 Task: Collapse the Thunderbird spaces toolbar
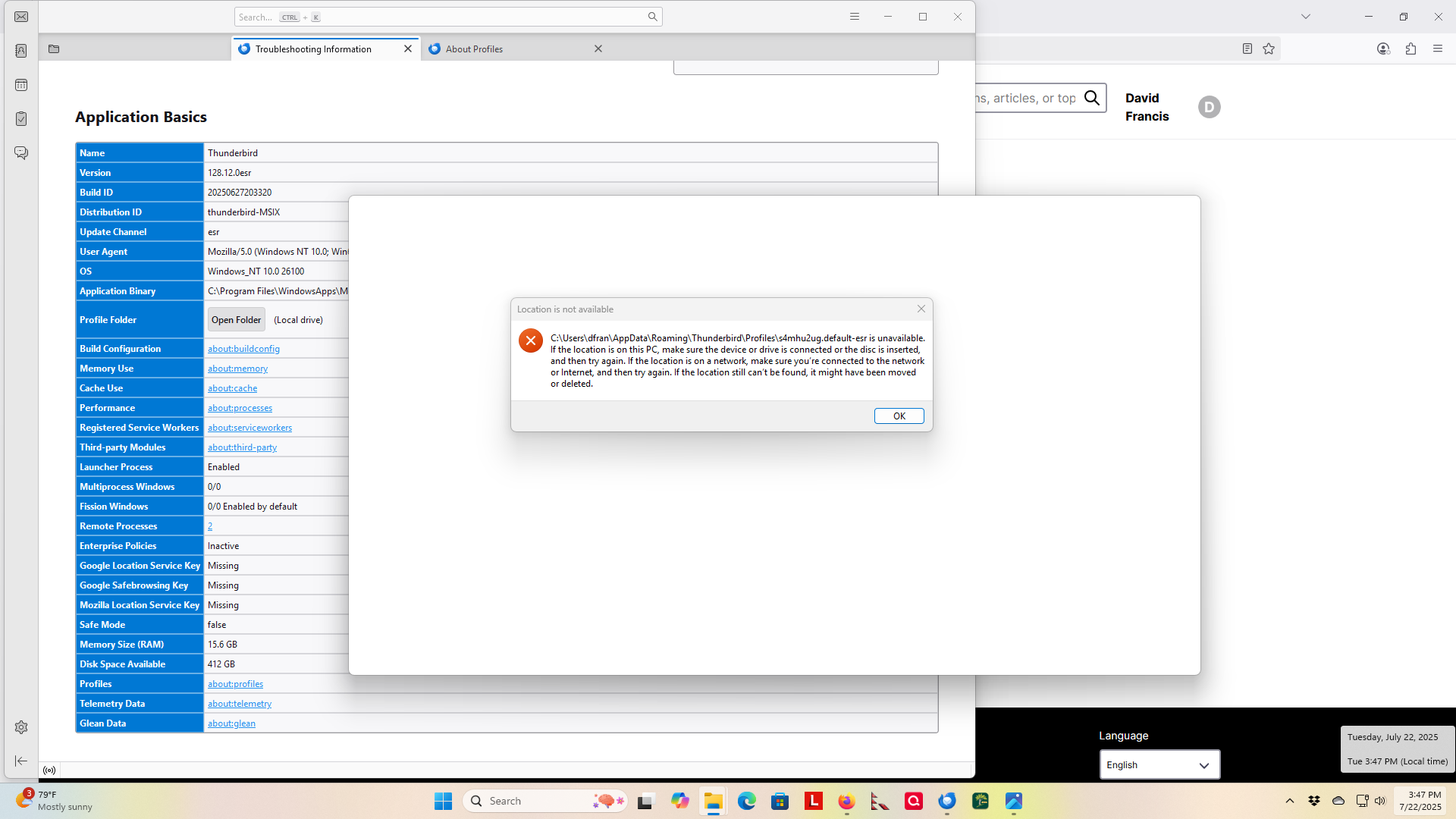21,761
